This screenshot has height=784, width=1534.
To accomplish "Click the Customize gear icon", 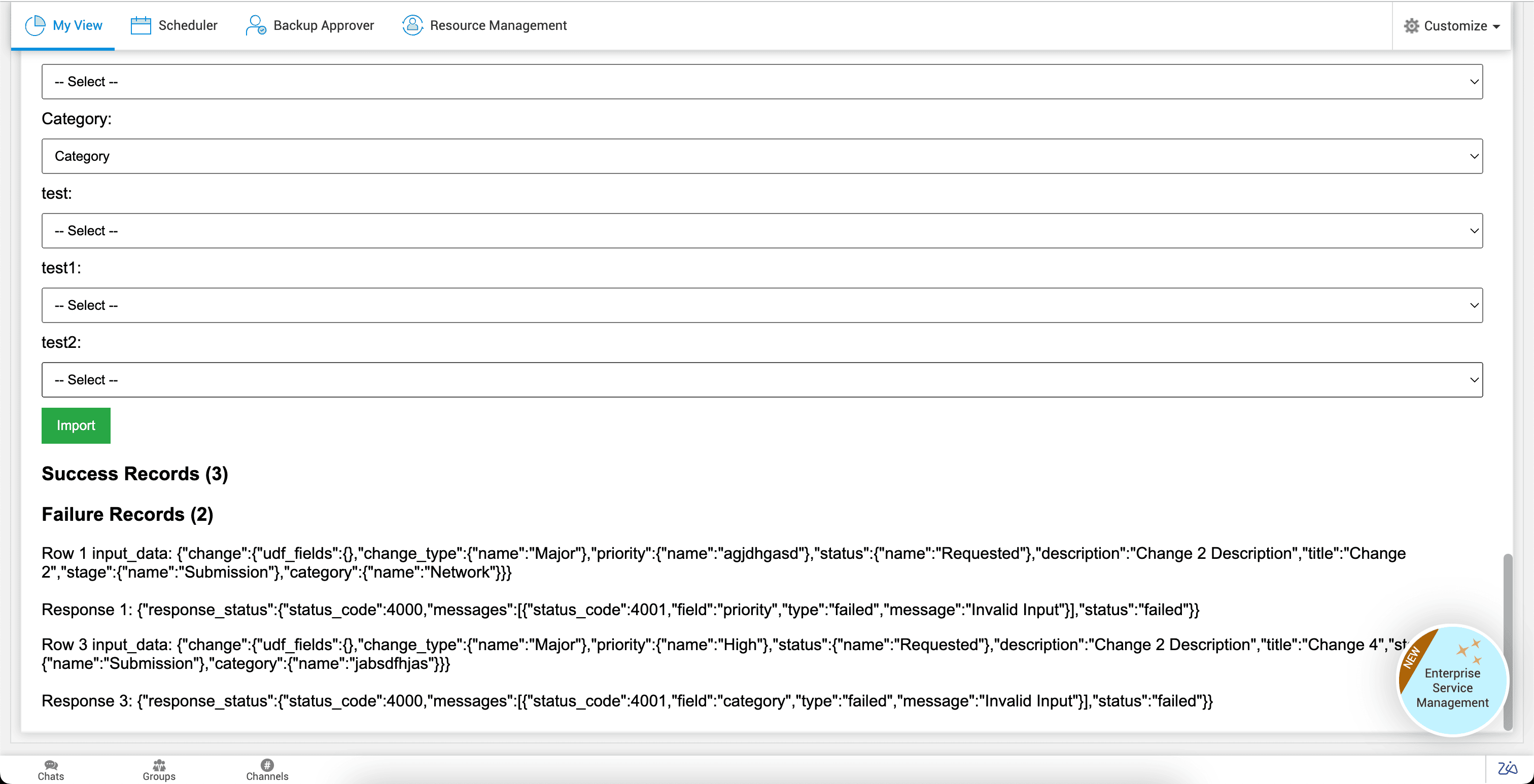I will [x=1411, y=26].
